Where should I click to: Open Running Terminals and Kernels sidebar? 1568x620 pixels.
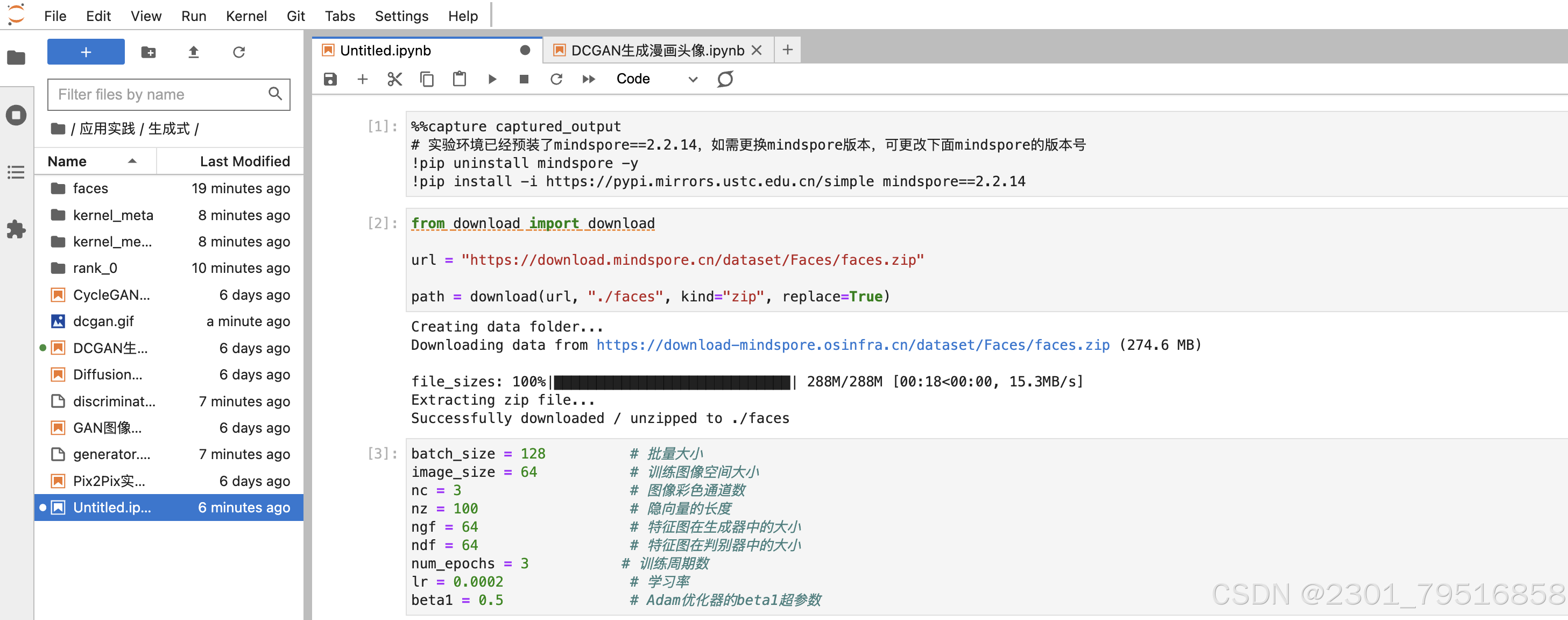click(x=16, y=115)
